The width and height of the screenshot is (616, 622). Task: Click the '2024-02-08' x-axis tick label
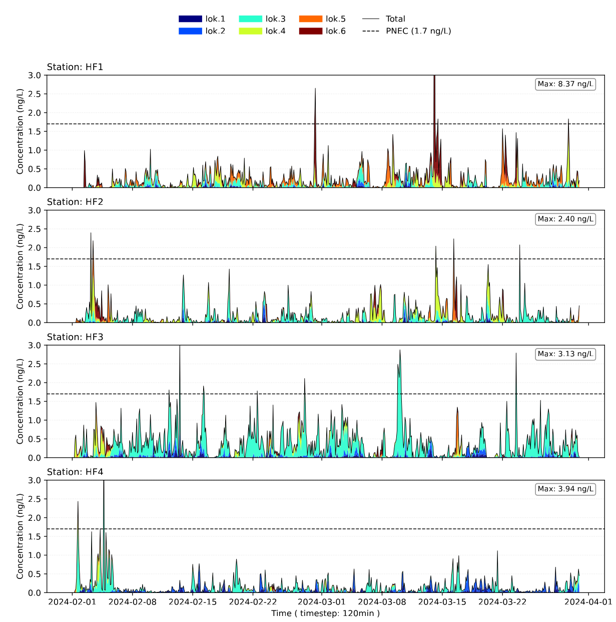[x=132, y=602]
